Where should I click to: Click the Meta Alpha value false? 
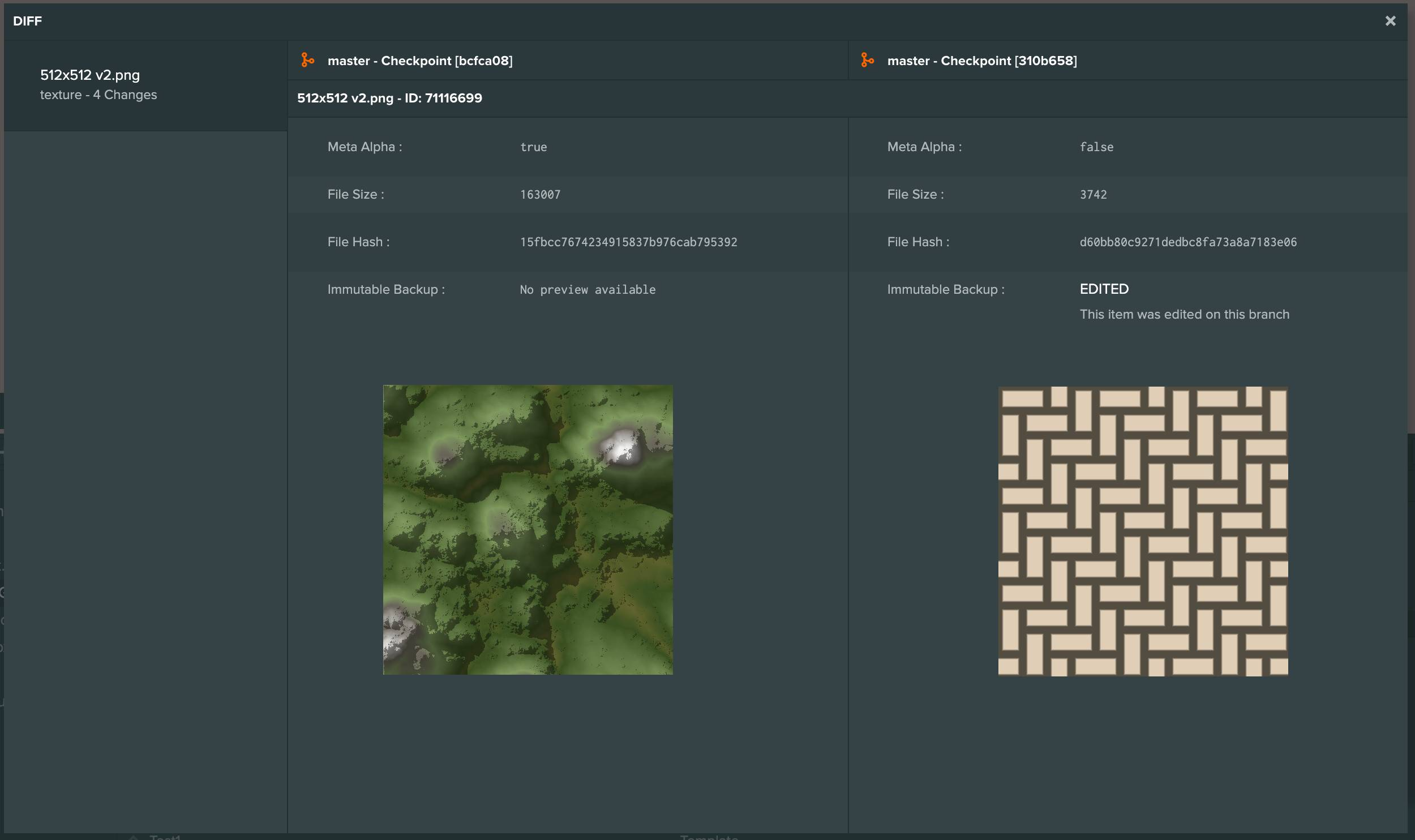[1096, 147]
